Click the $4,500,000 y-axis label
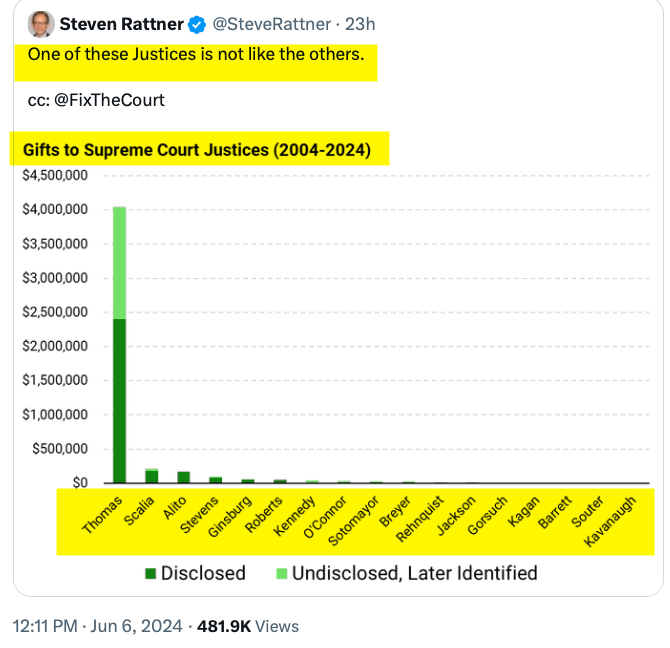 57,175
